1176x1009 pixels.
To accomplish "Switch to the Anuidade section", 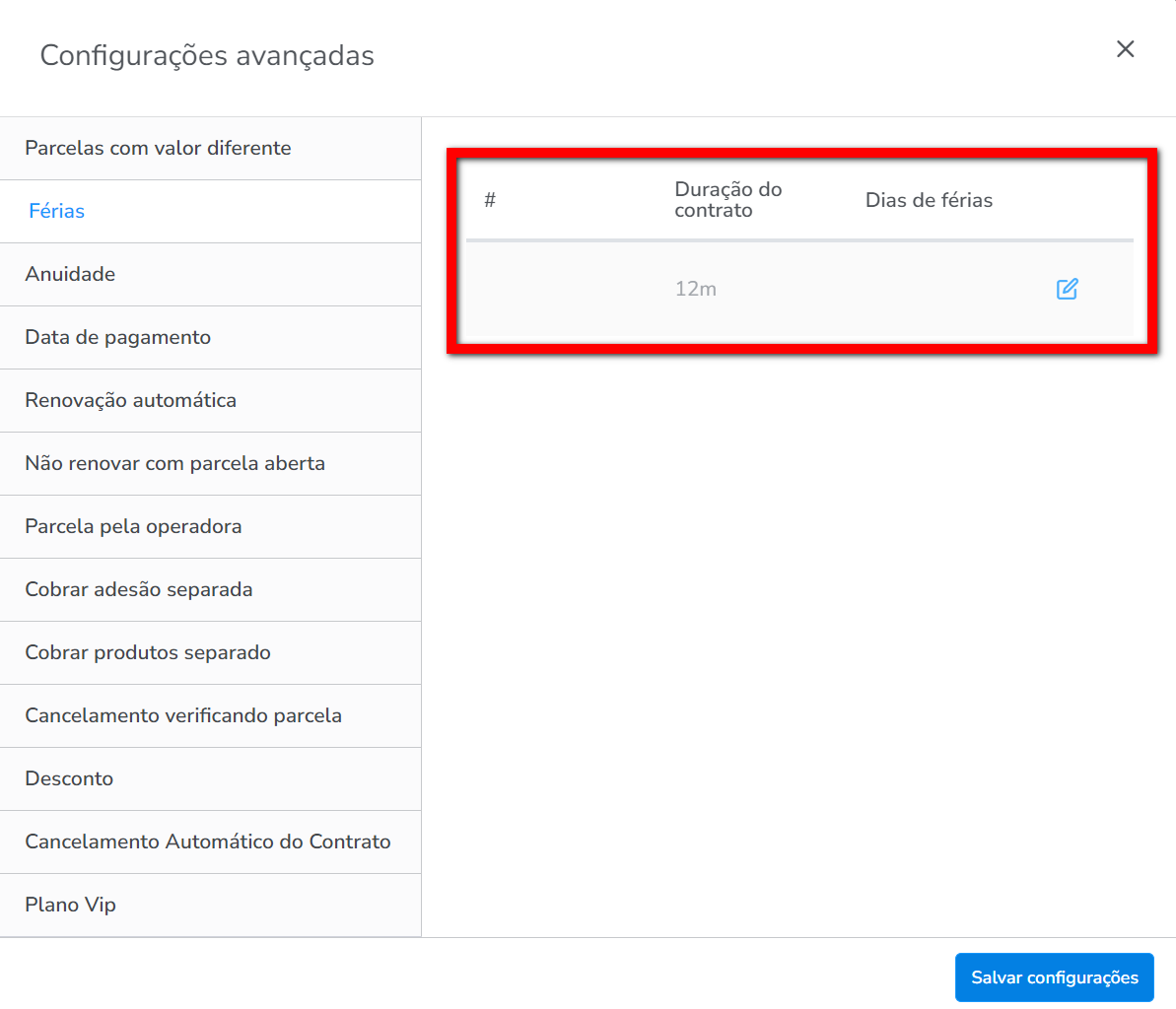I will [x=70, y=274].
